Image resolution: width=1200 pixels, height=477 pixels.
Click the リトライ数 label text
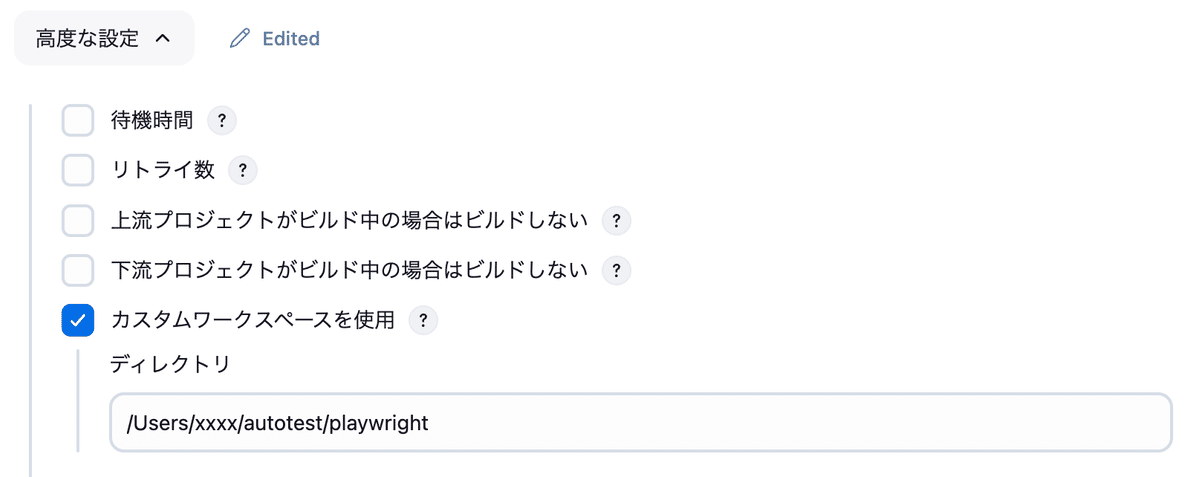click(x=163, y=171)
